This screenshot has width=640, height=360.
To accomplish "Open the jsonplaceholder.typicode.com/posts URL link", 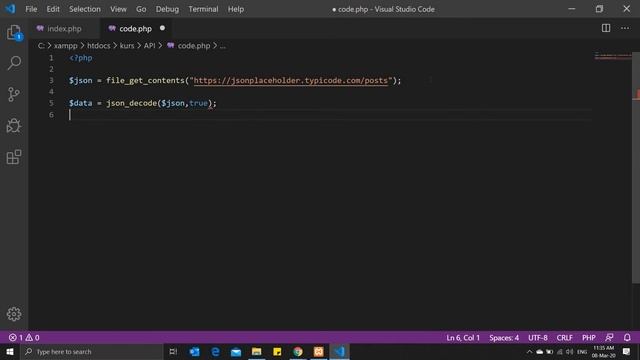I will (x=291, y=80).
